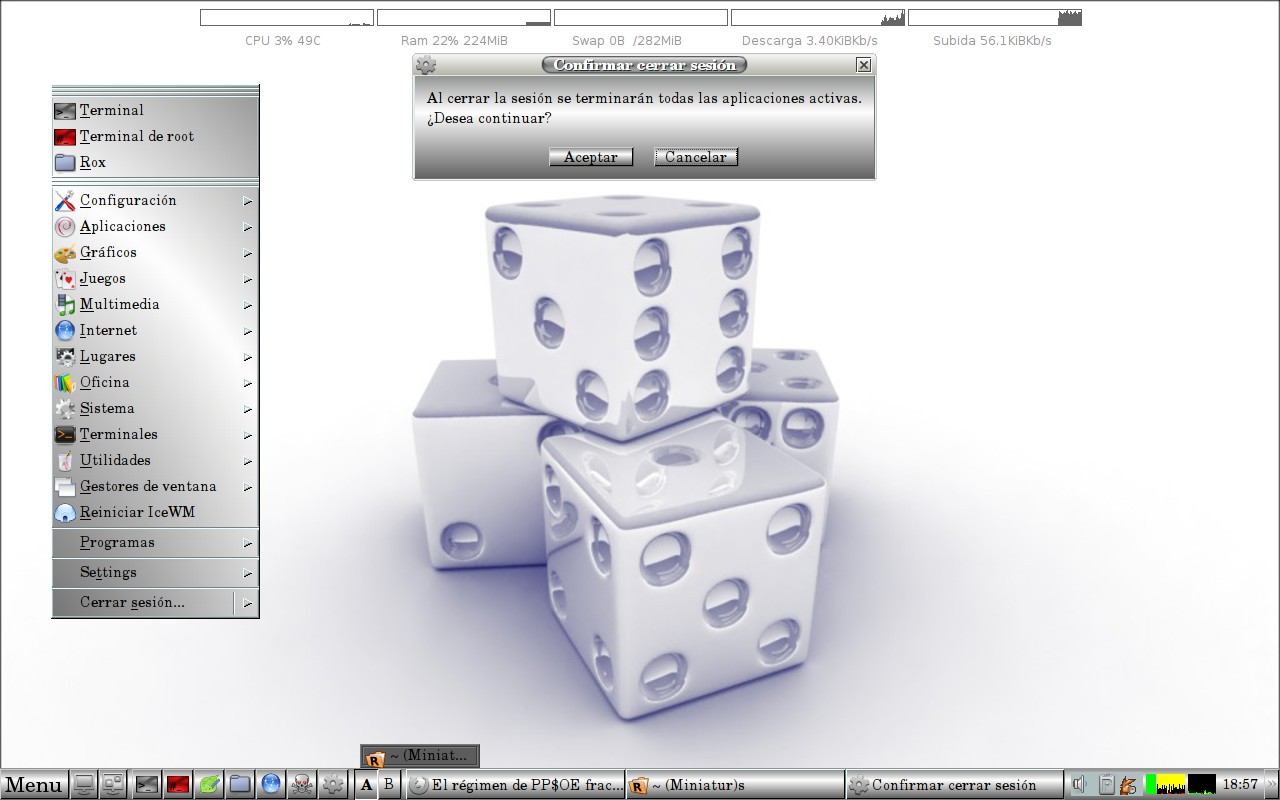This screenshot has width=1280, height=800.
Task: Switch to workspace A
Action: 366,785
